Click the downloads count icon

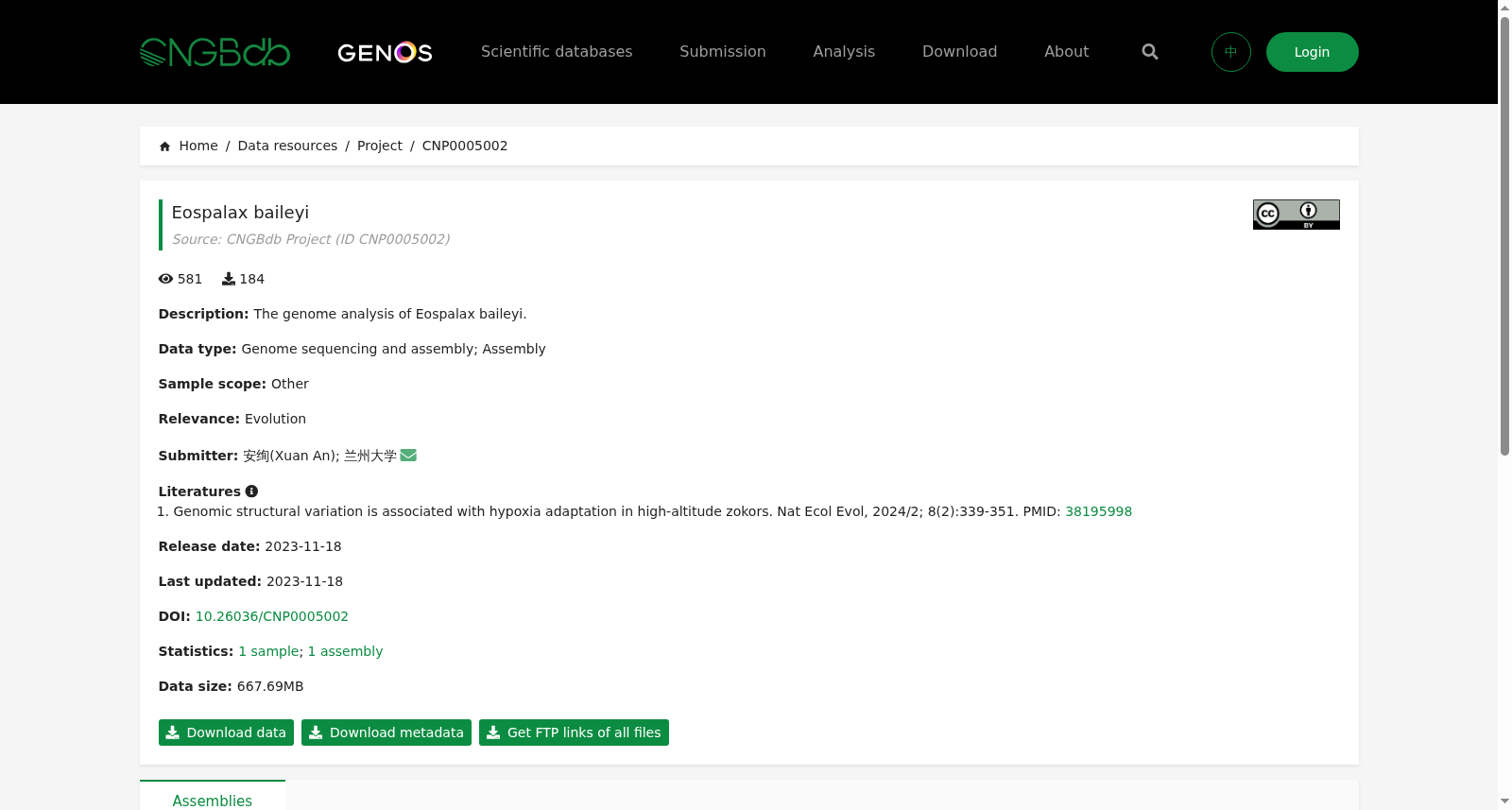[229, 279]
